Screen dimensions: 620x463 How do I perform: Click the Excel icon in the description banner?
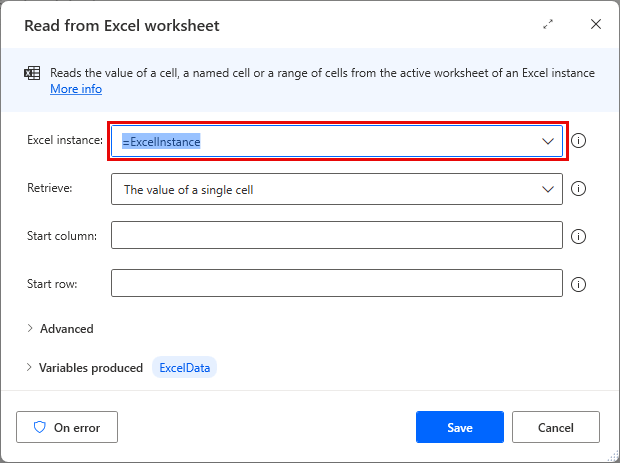32,73
